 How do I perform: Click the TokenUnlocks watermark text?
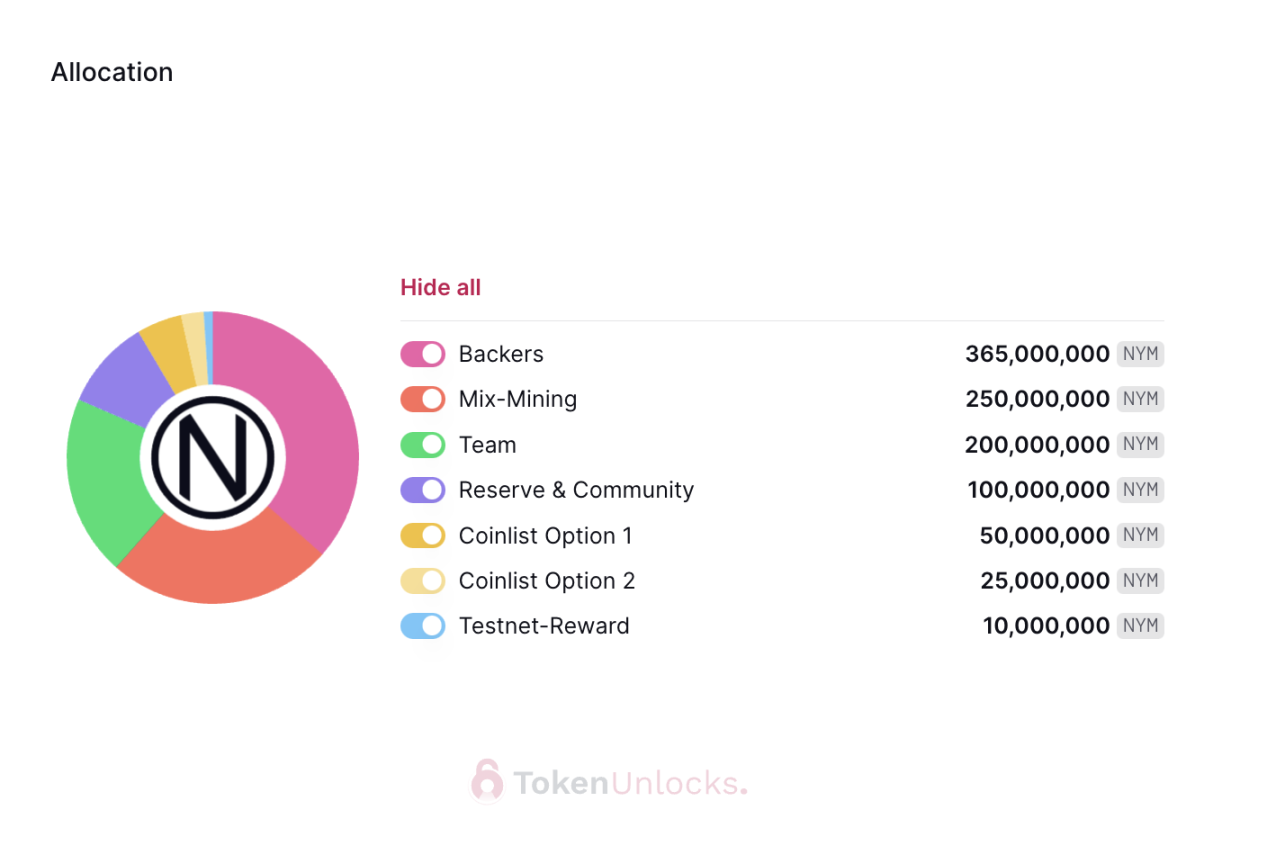coord(630,783)
